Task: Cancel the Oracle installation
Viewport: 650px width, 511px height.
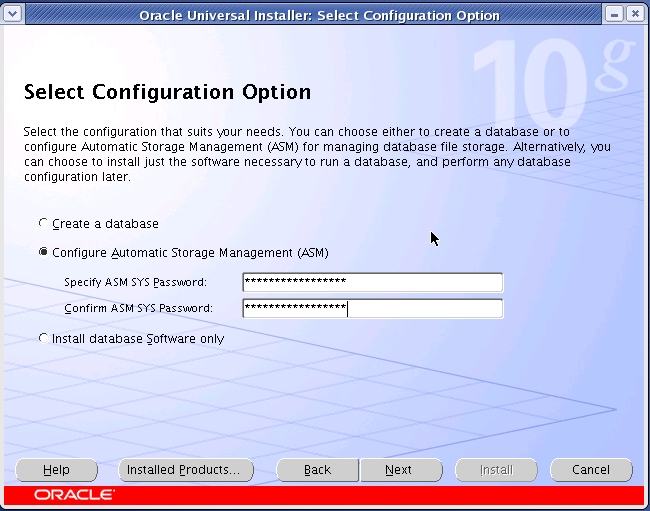Action: [591, 470]
